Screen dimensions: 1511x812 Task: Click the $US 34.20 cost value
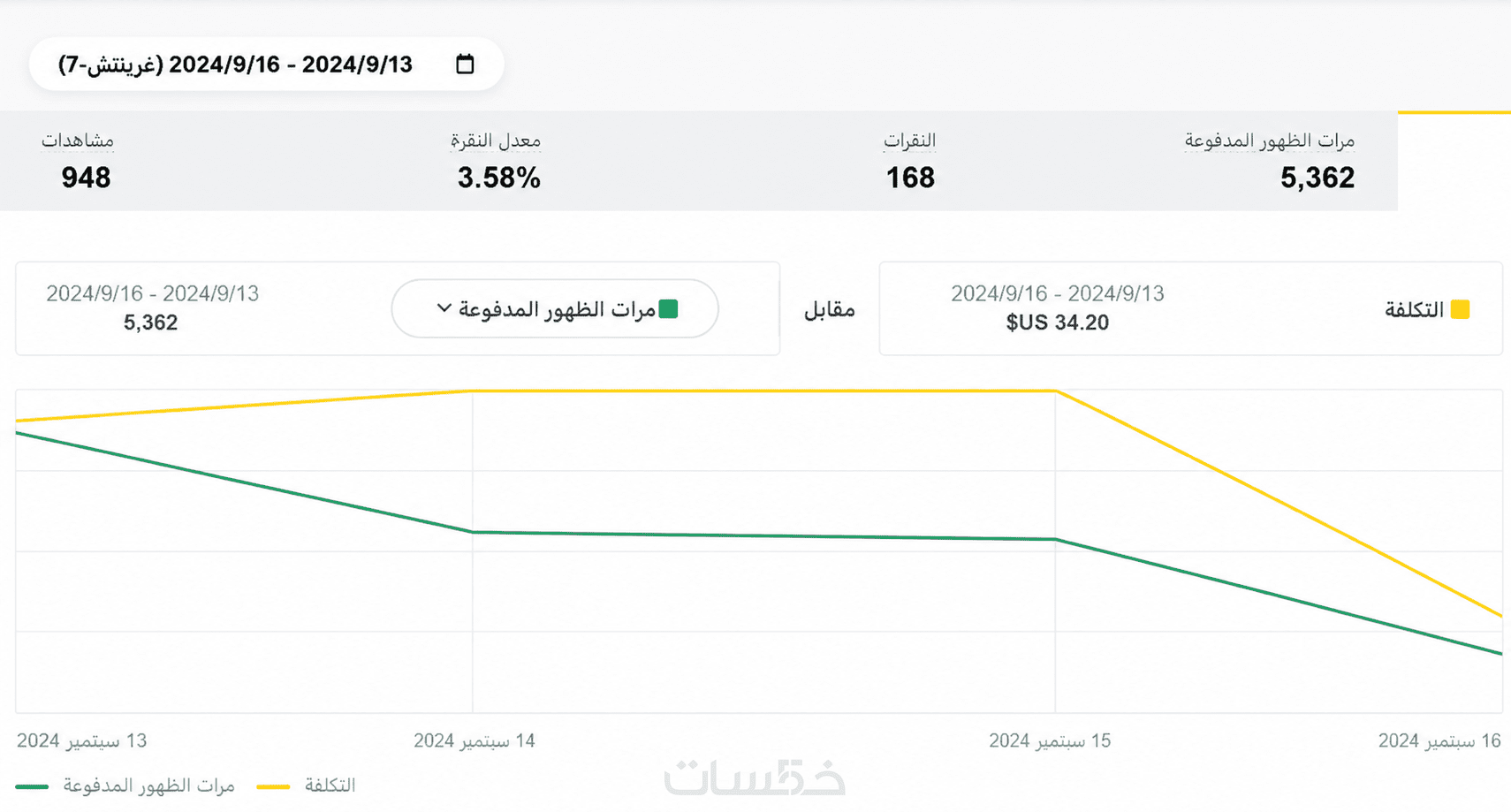(x=1058, y=323)
